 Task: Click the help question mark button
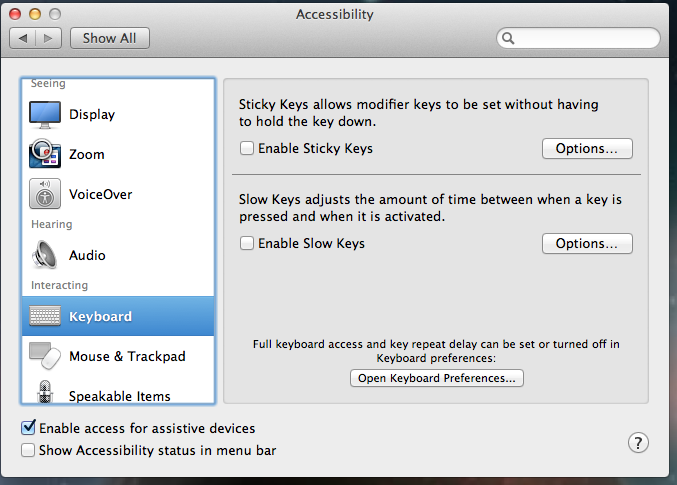pyautogui.click(x=639, y=443)
